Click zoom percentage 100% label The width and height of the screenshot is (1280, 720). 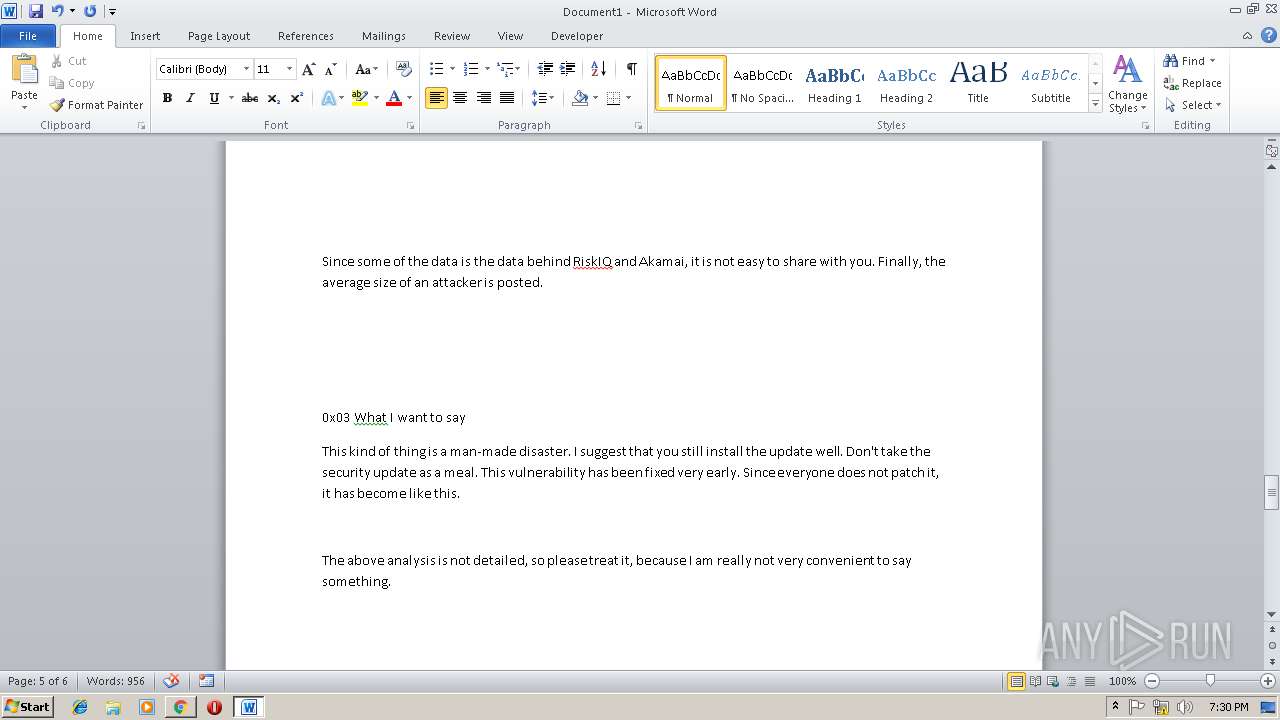(1123, 681)
